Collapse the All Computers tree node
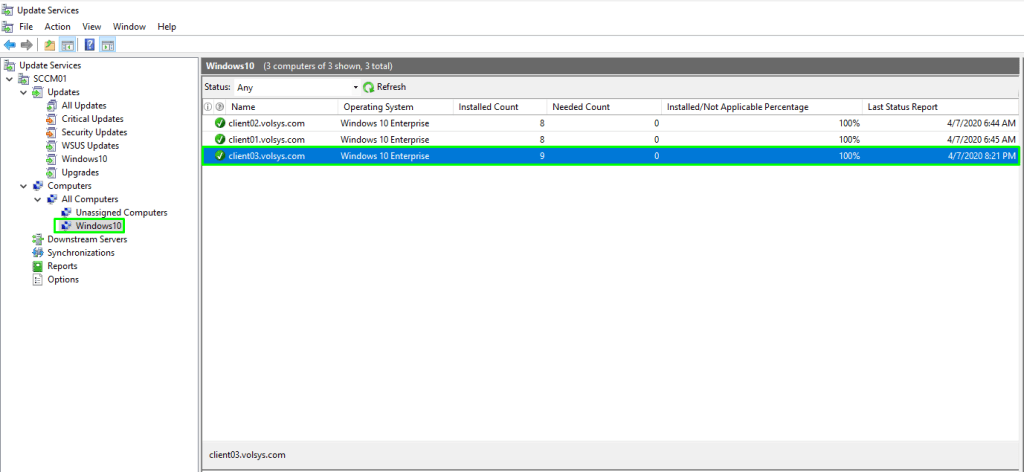This screenshot has width=1024, height=472. 38,199
